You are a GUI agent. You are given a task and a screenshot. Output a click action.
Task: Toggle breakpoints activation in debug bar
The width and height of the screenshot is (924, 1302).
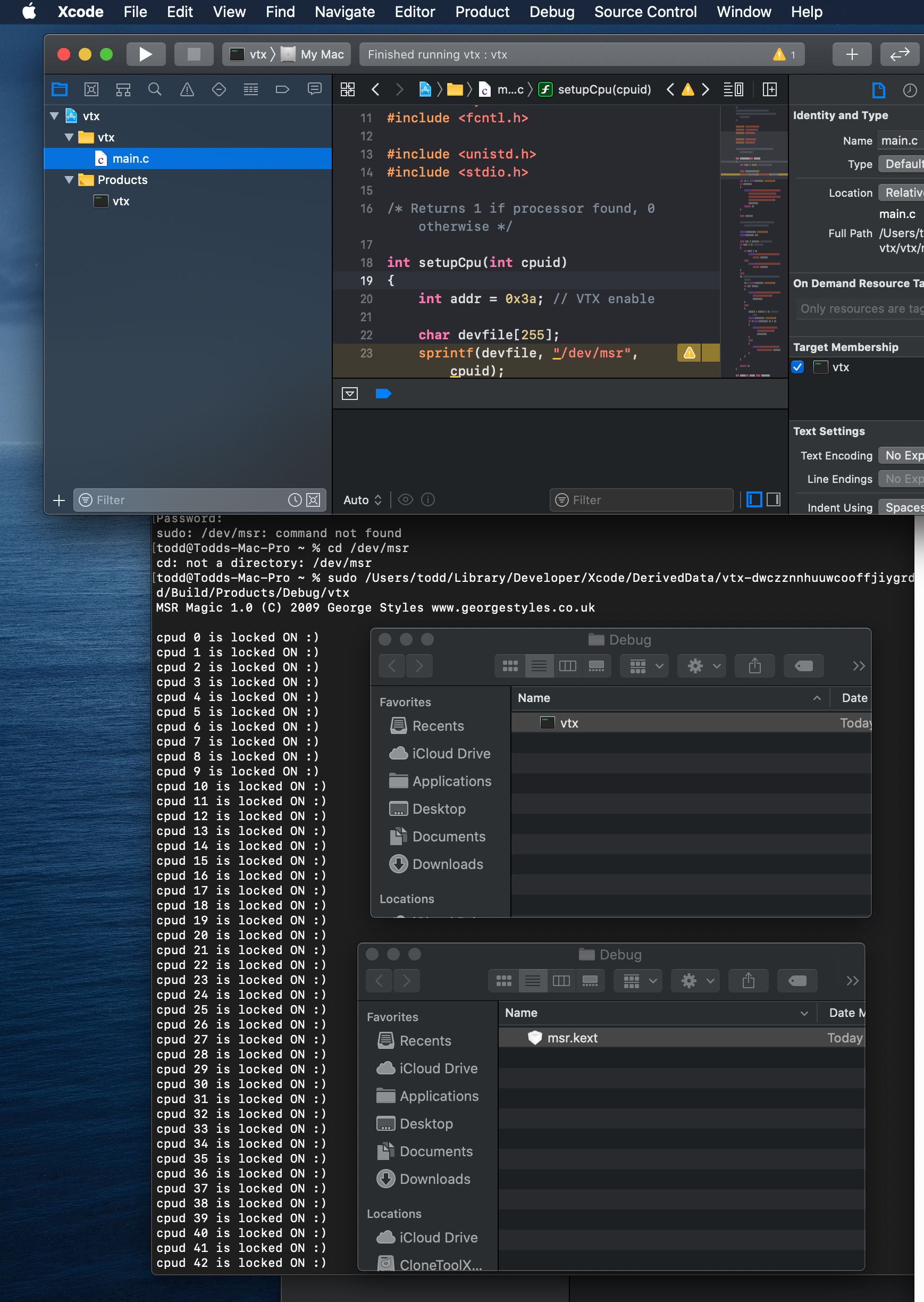[x=383, y=393]
